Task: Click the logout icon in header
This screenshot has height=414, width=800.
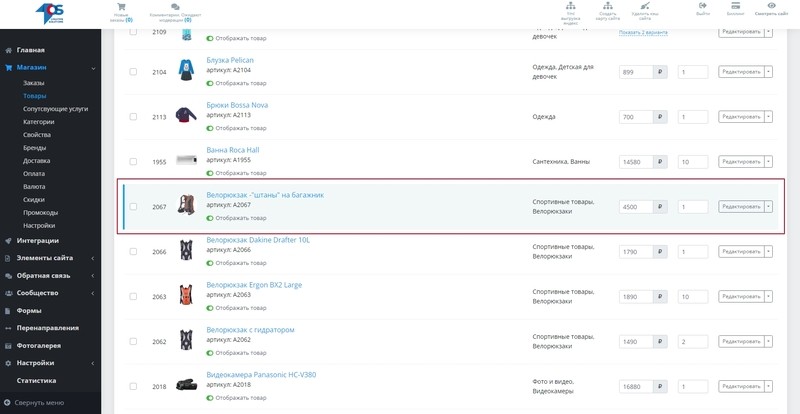Action: [703, 6]
